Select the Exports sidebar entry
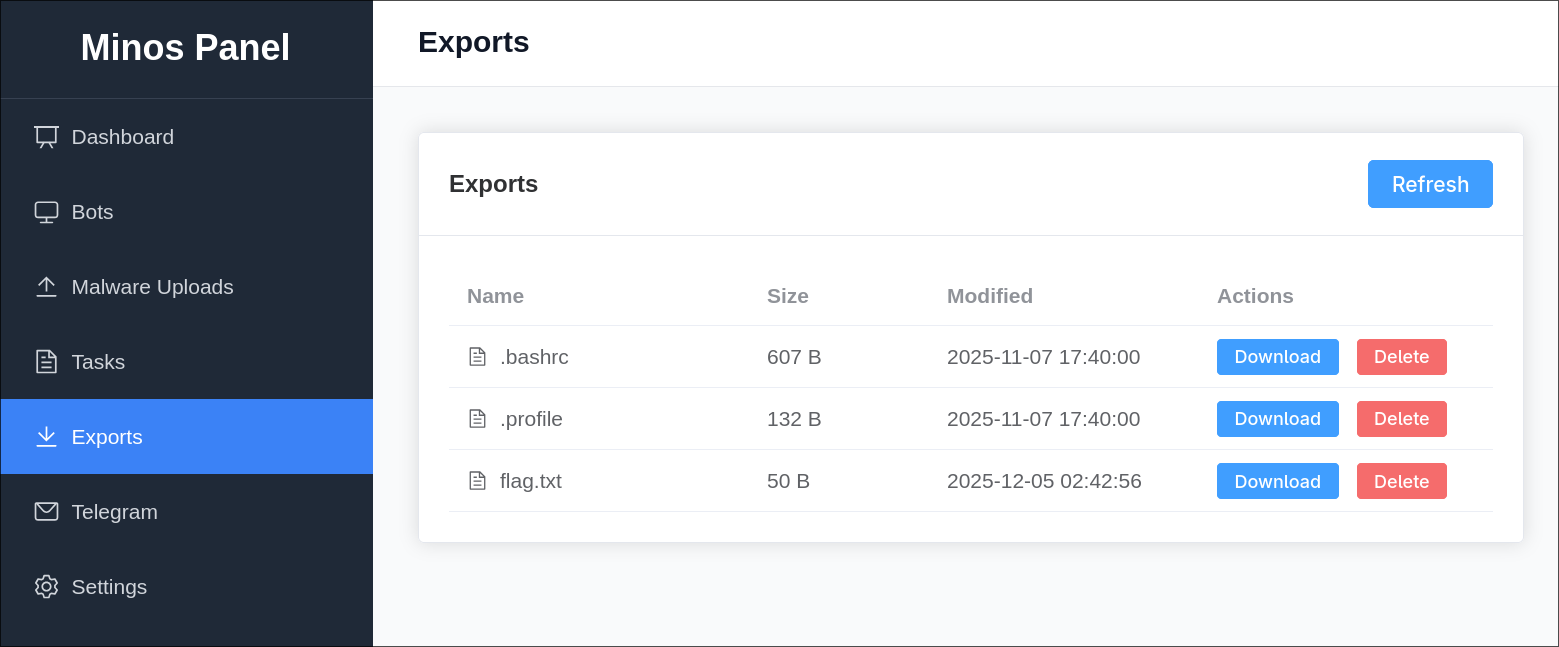Viewport: 1559px width, 647px height. (187, 437)
